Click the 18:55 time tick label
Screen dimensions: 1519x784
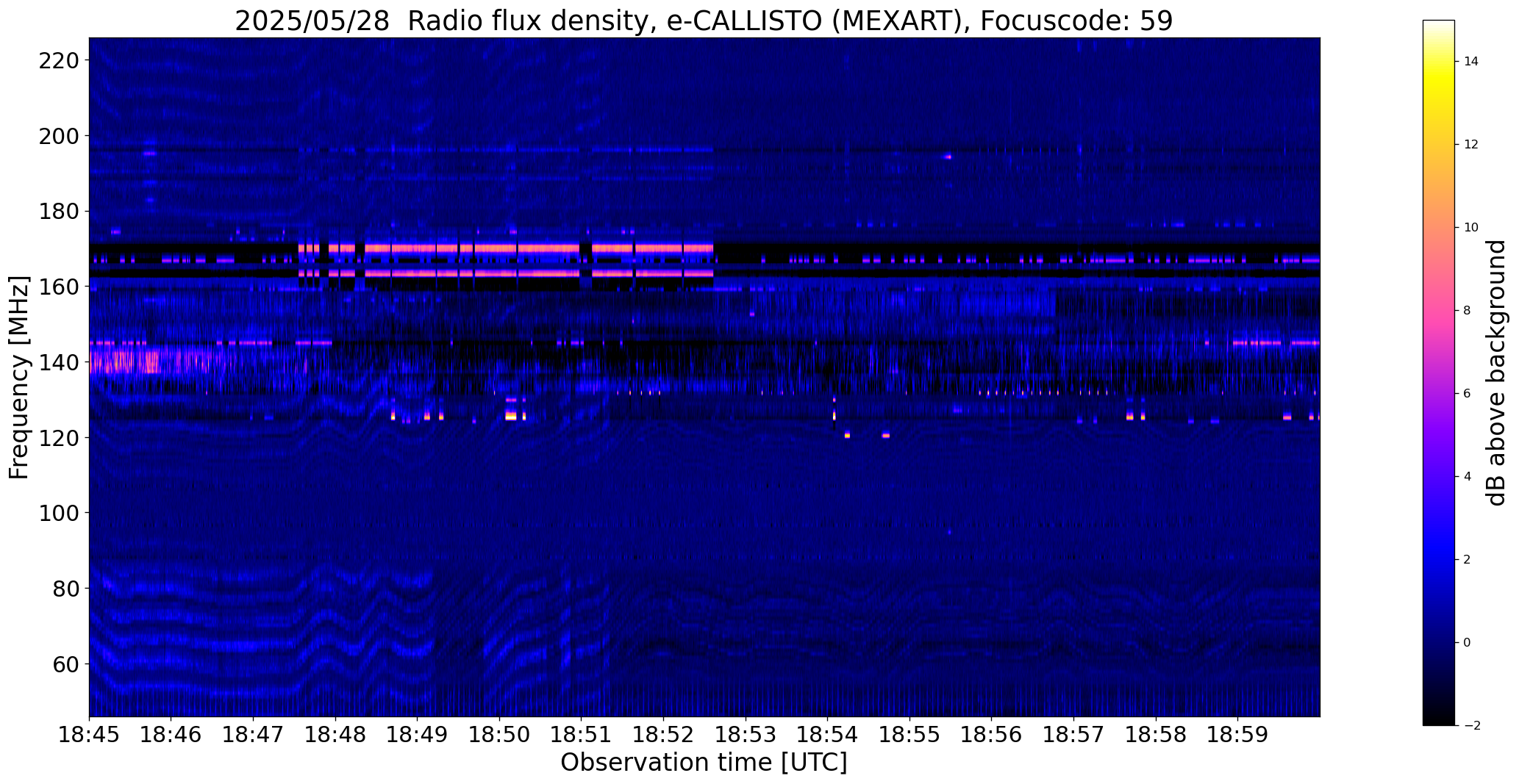[x=909, y=735]
